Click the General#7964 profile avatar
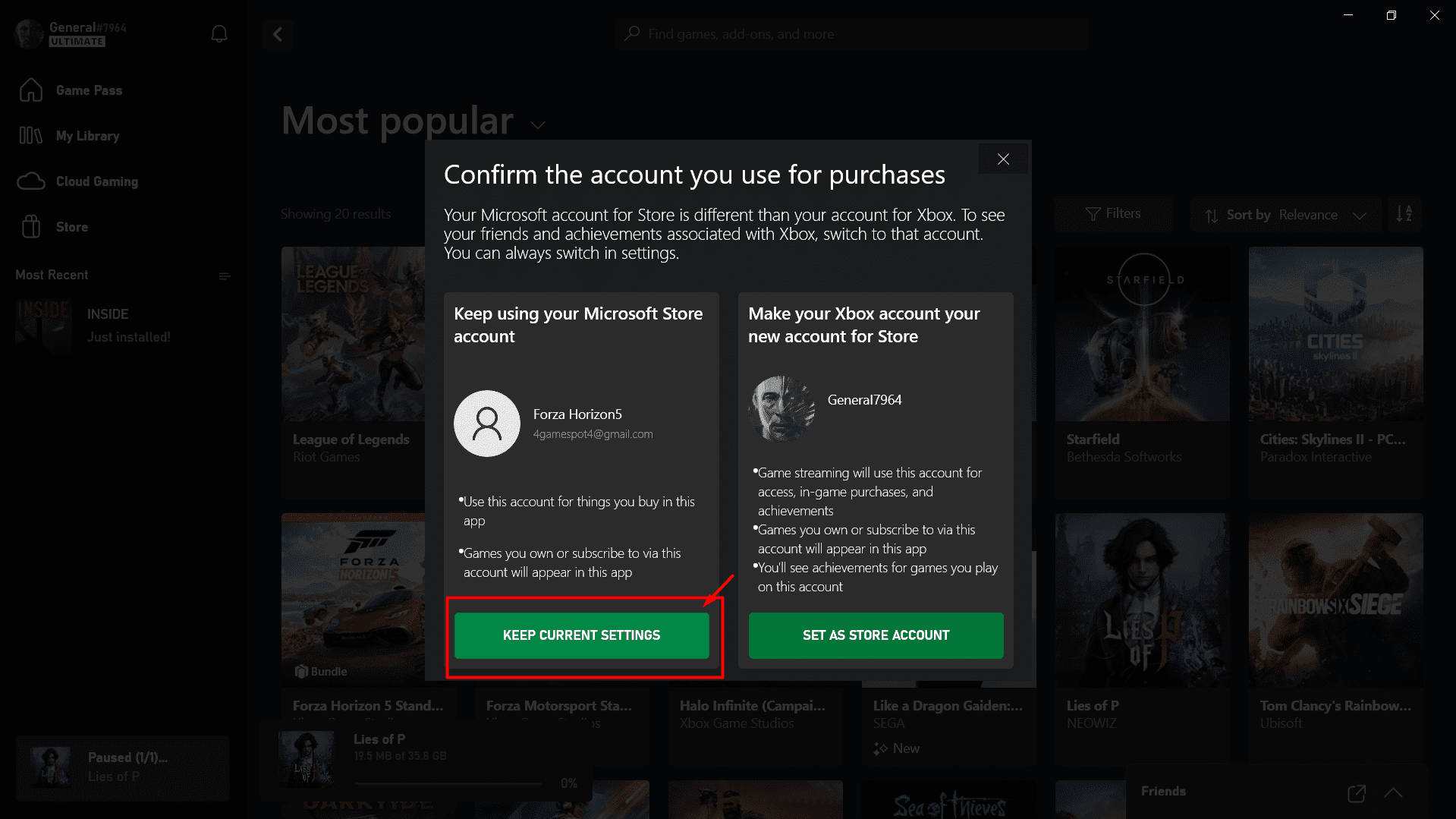 (x=28, y=33)
